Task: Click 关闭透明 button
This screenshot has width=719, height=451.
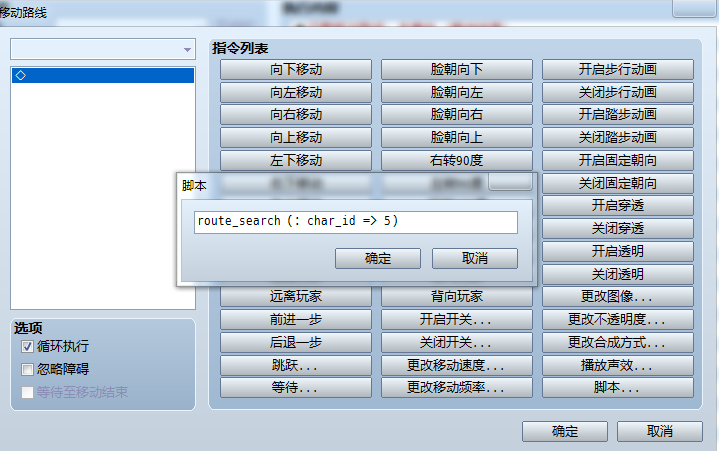Action: (618, 274)
